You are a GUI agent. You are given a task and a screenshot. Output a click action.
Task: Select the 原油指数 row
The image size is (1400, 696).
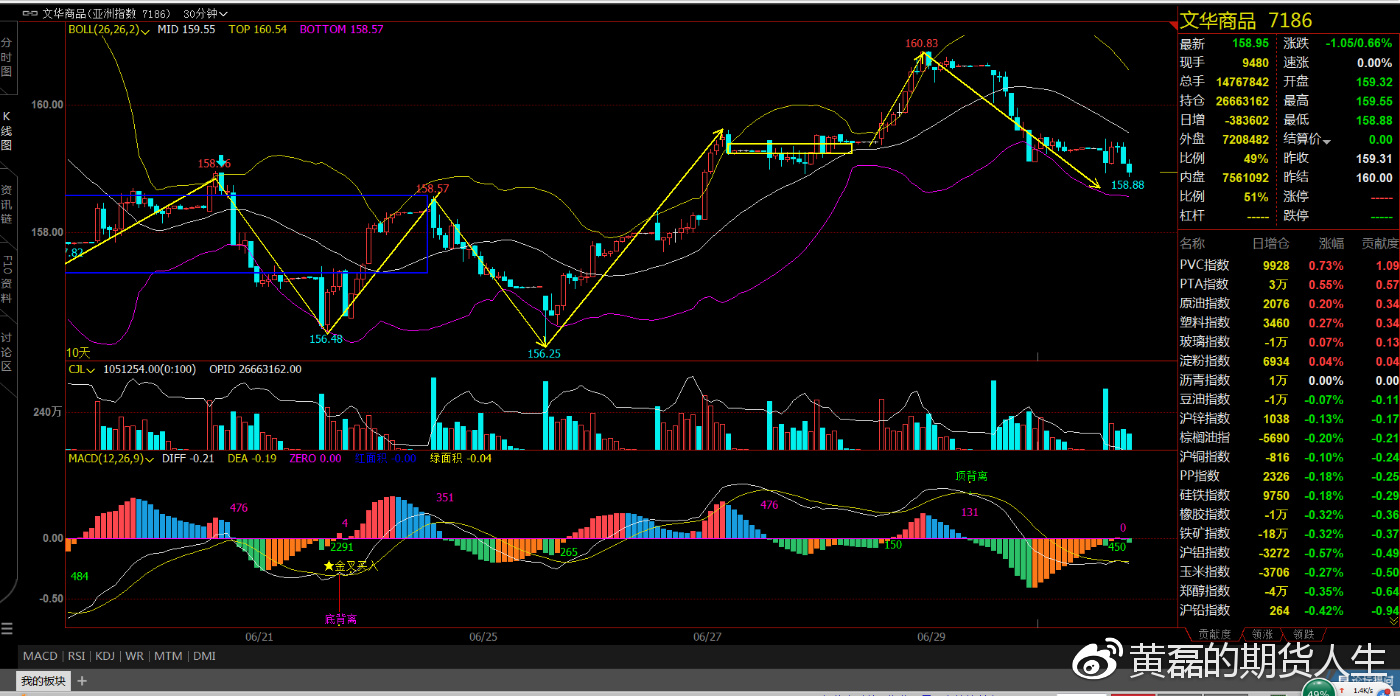(1289, 304)
